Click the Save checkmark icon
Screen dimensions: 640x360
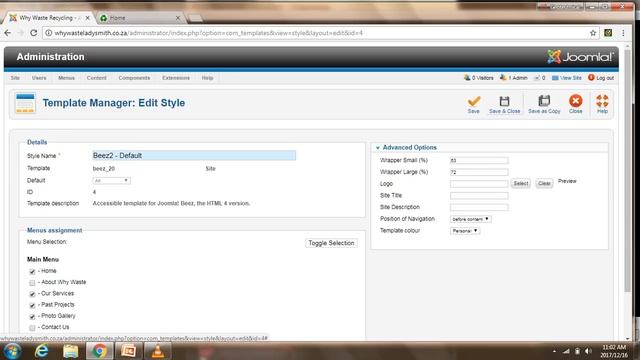473,101
